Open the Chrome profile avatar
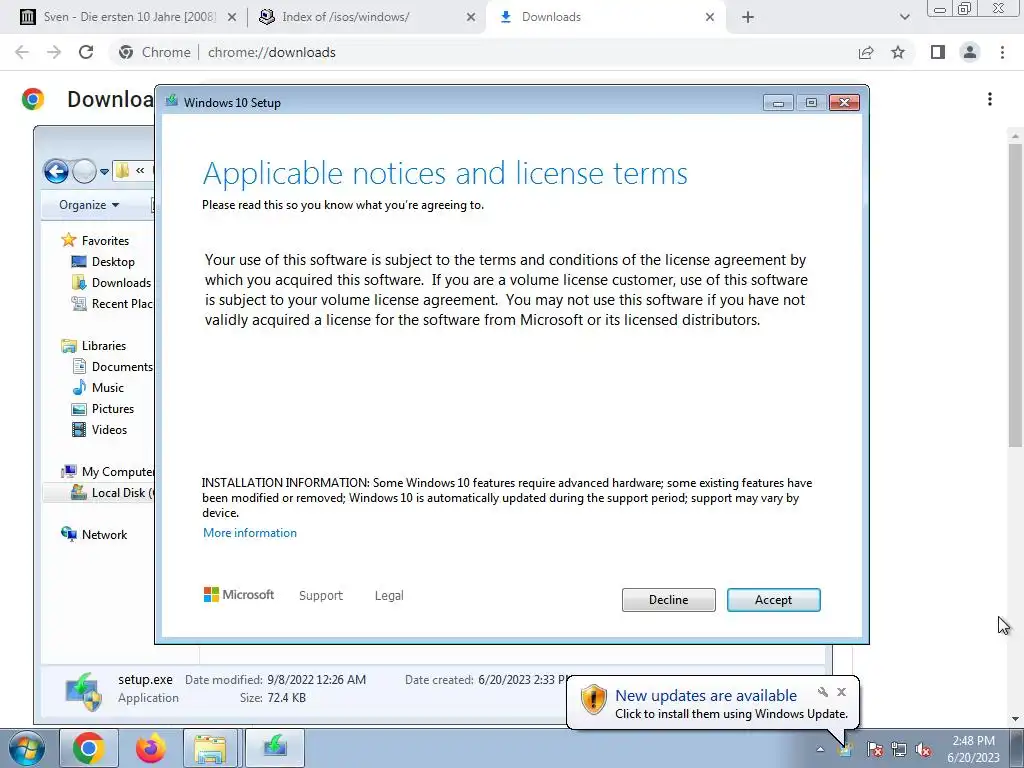 click(970, 52)
